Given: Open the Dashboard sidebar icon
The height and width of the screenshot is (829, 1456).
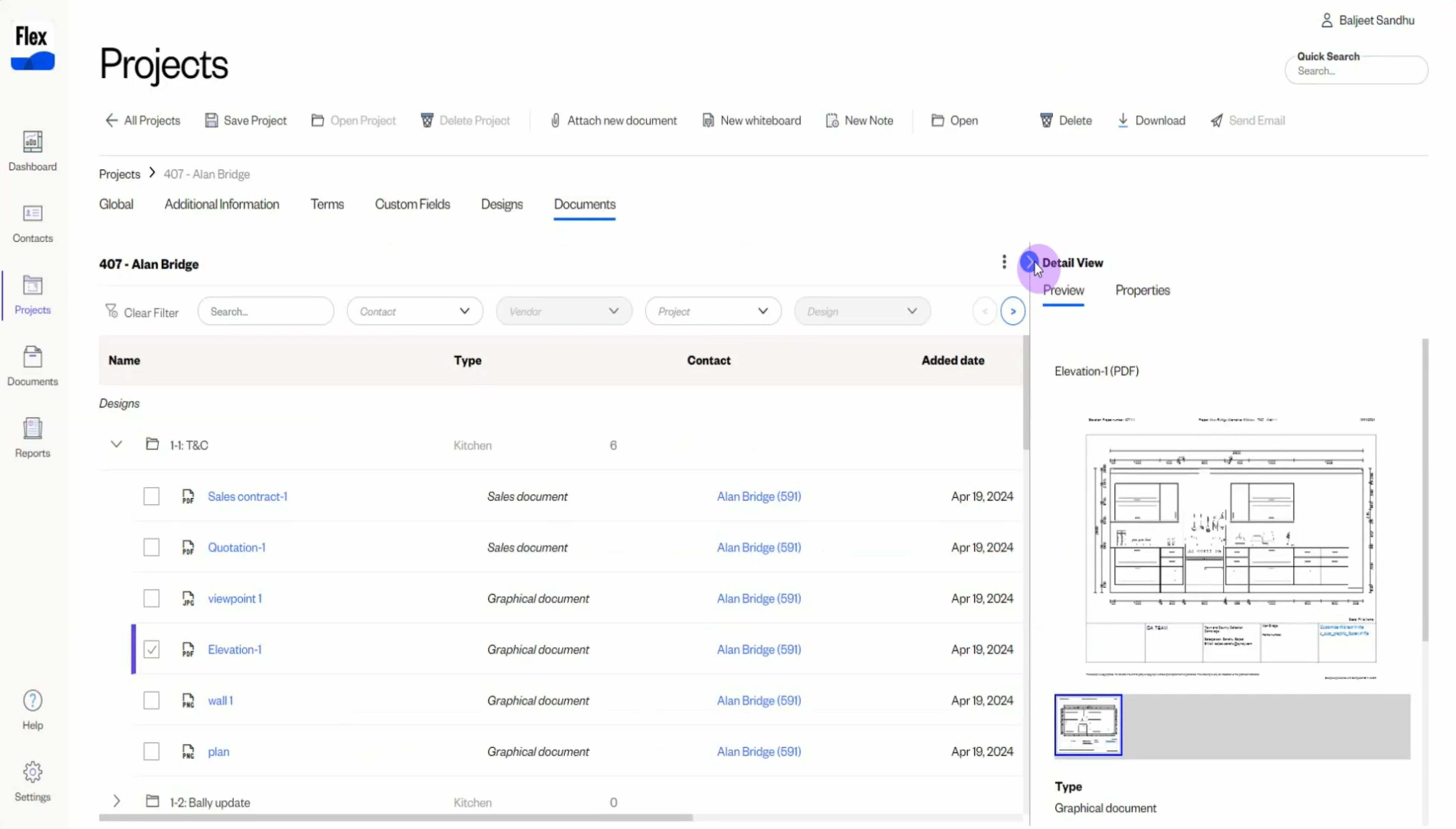Looking at the screenshot, I should click(x=32, y=142).
